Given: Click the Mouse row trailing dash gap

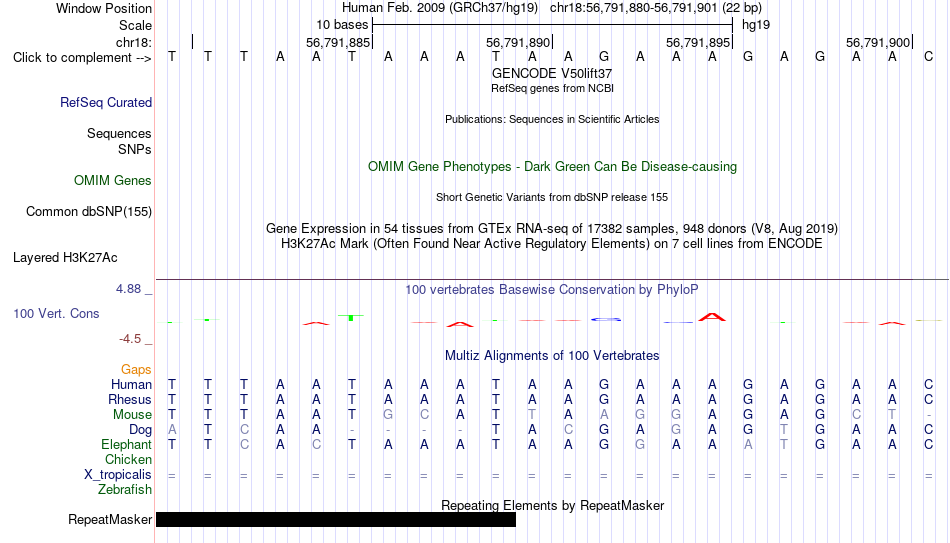Looking at the screenshot, I should coord(929,415).
